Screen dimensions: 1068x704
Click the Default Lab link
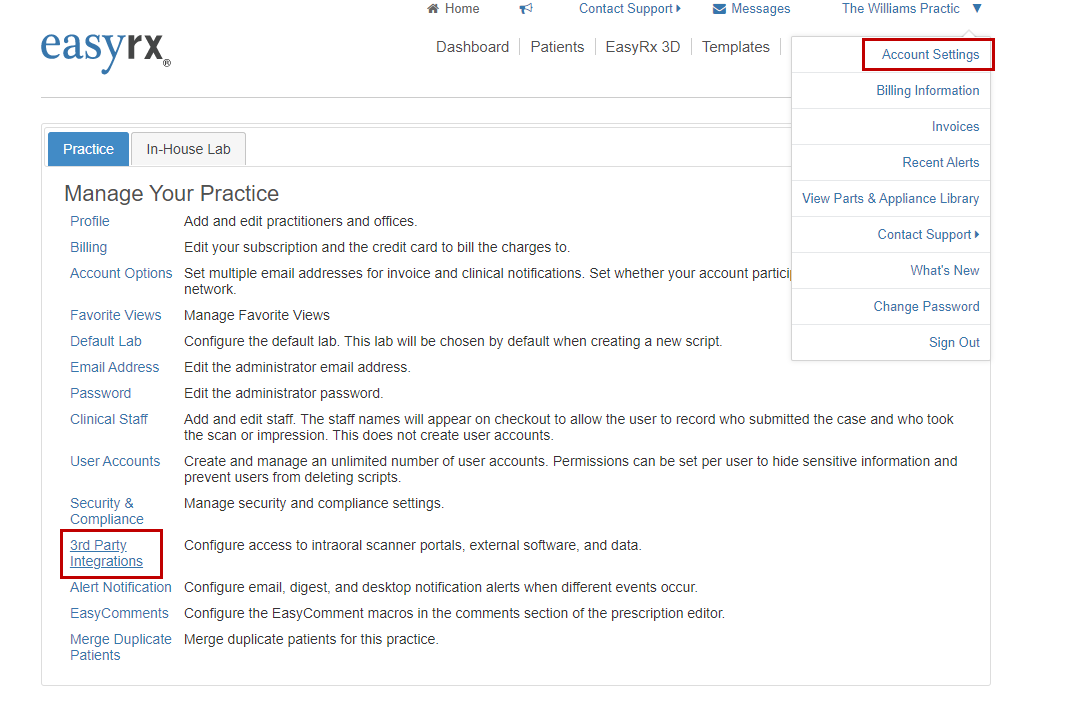click(106, 341)
